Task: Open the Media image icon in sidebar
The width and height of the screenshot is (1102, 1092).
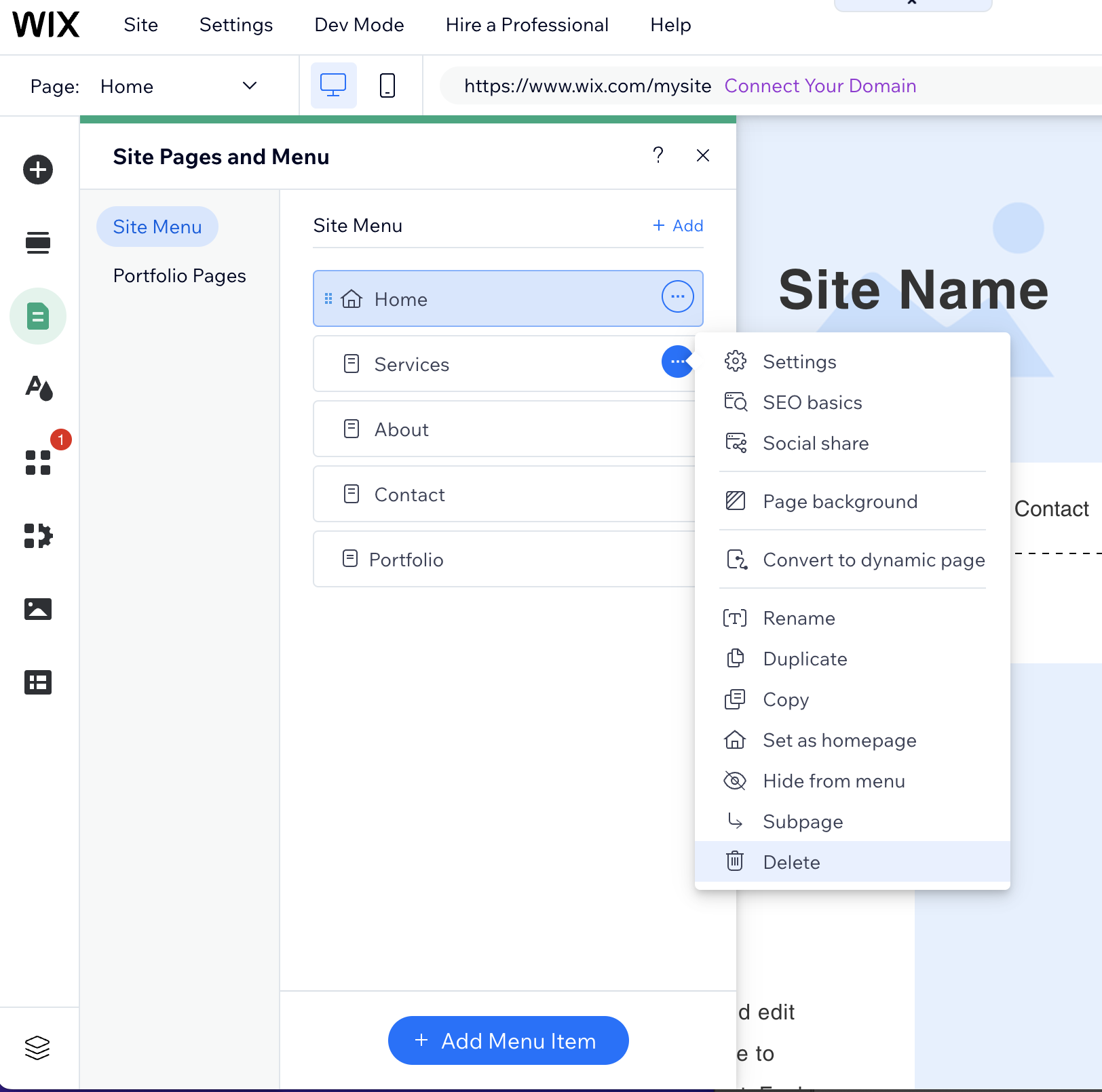Action: [38, 609]
